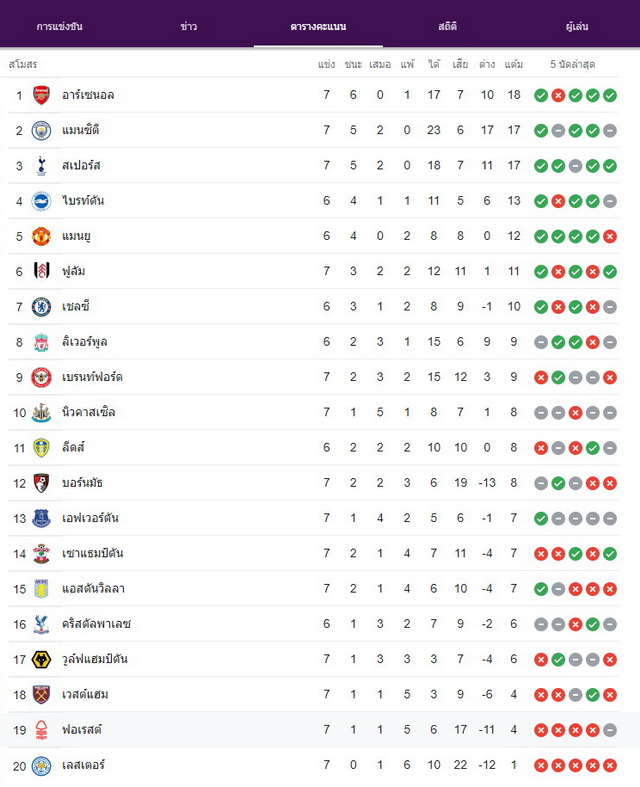The height and width of the screenshot is (787, 640).
Task: Click Man United's latest red loss icon
Action: click(x=610, y=236)
